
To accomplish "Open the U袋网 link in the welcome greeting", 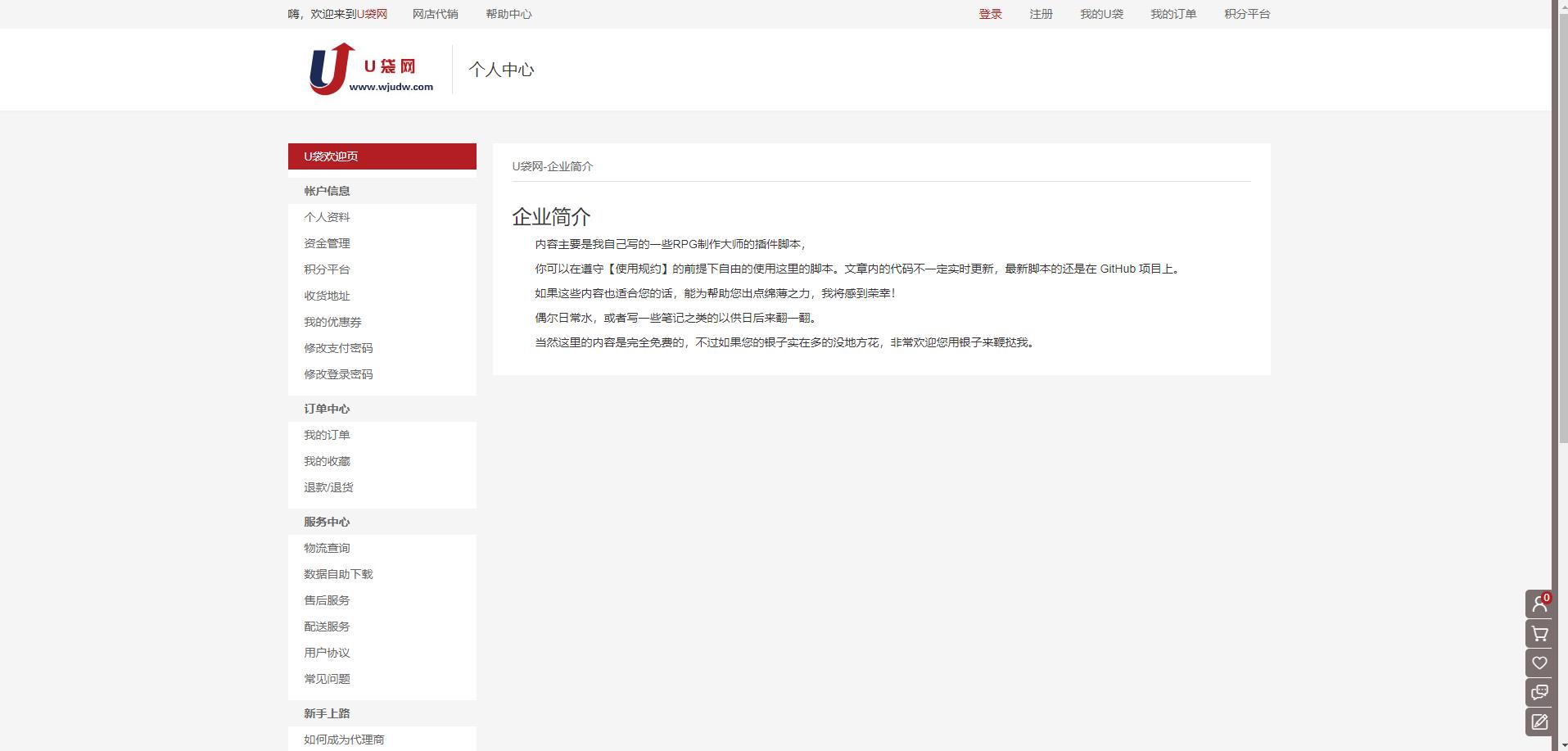I will [x=373, y=14].
